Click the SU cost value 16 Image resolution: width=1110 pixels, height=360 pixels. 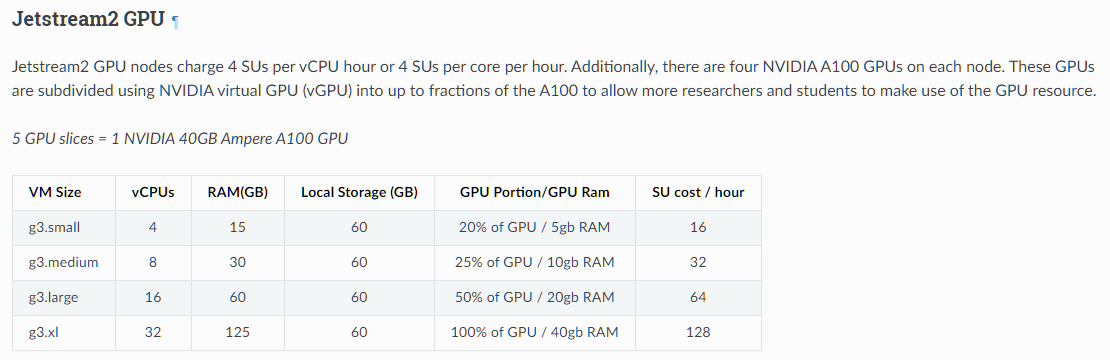[x=698, y=228]
